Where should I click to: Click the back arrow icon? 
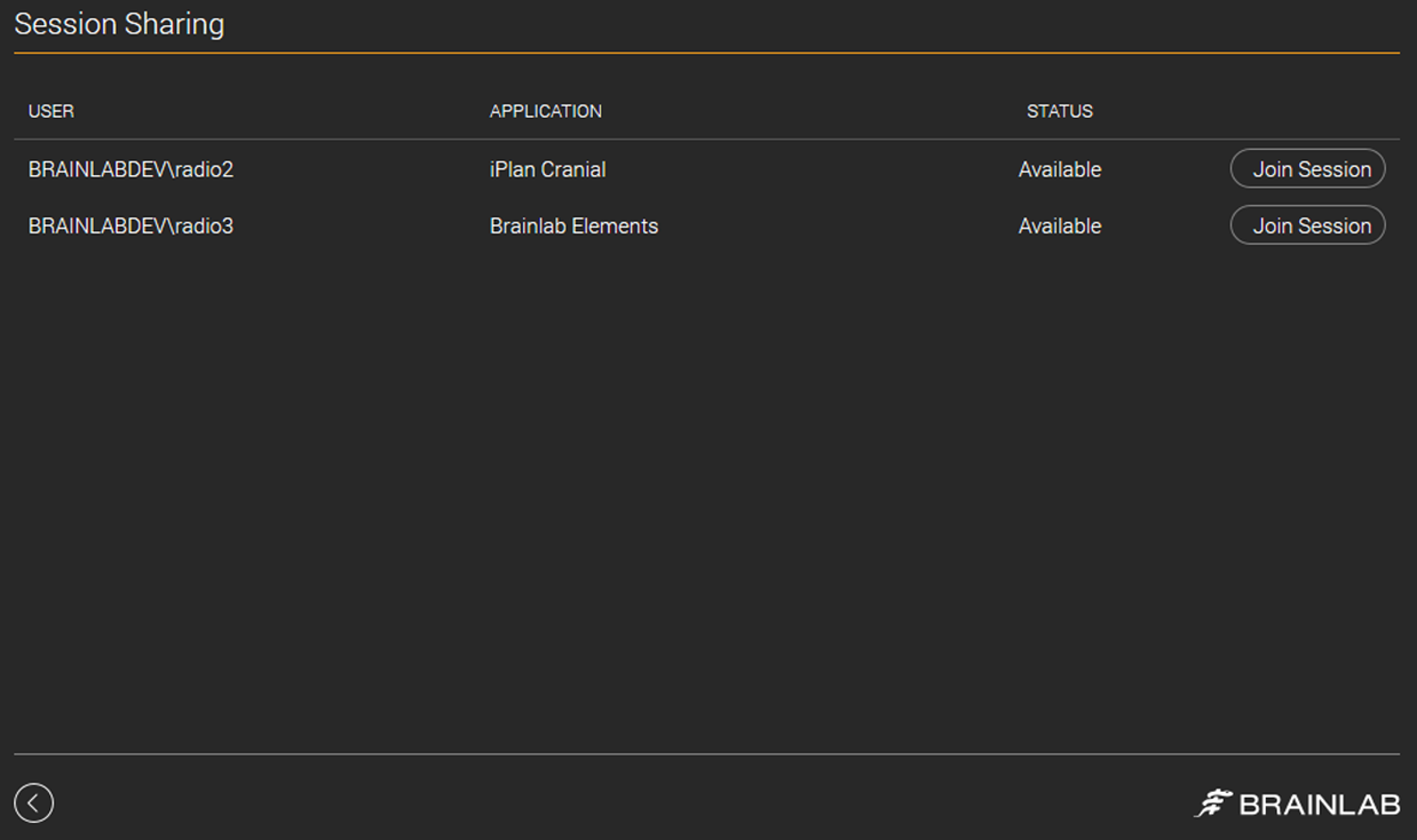(34, 803)
